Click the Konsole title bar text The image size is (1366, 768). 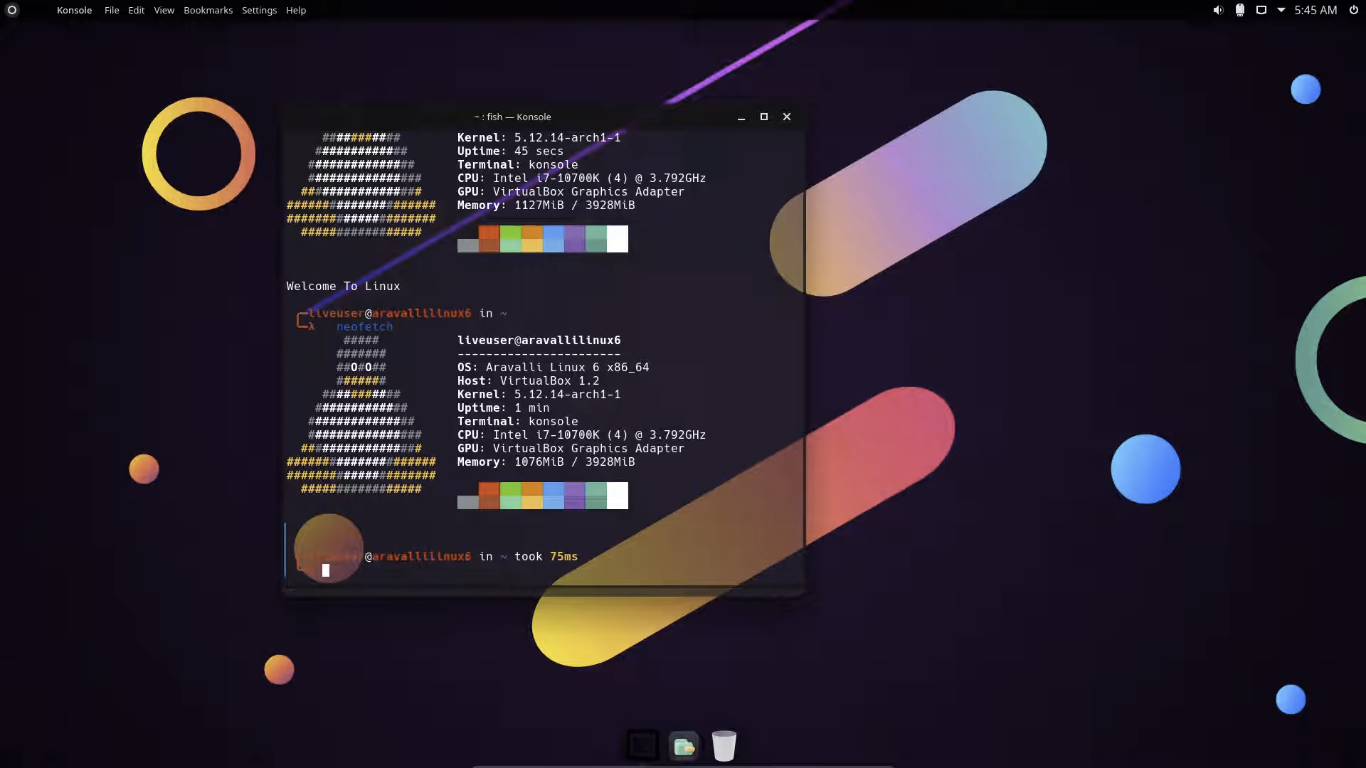click(513, 117)
